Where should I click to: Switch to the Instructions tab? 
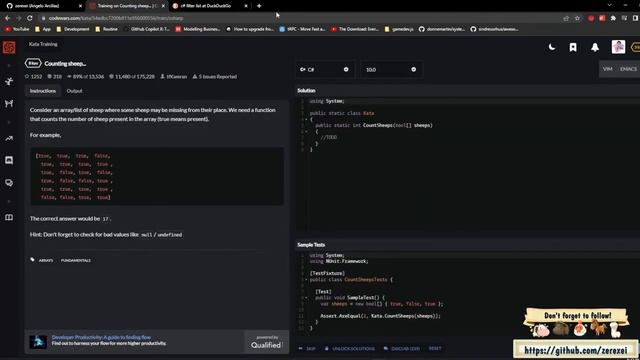click(42, 91)
